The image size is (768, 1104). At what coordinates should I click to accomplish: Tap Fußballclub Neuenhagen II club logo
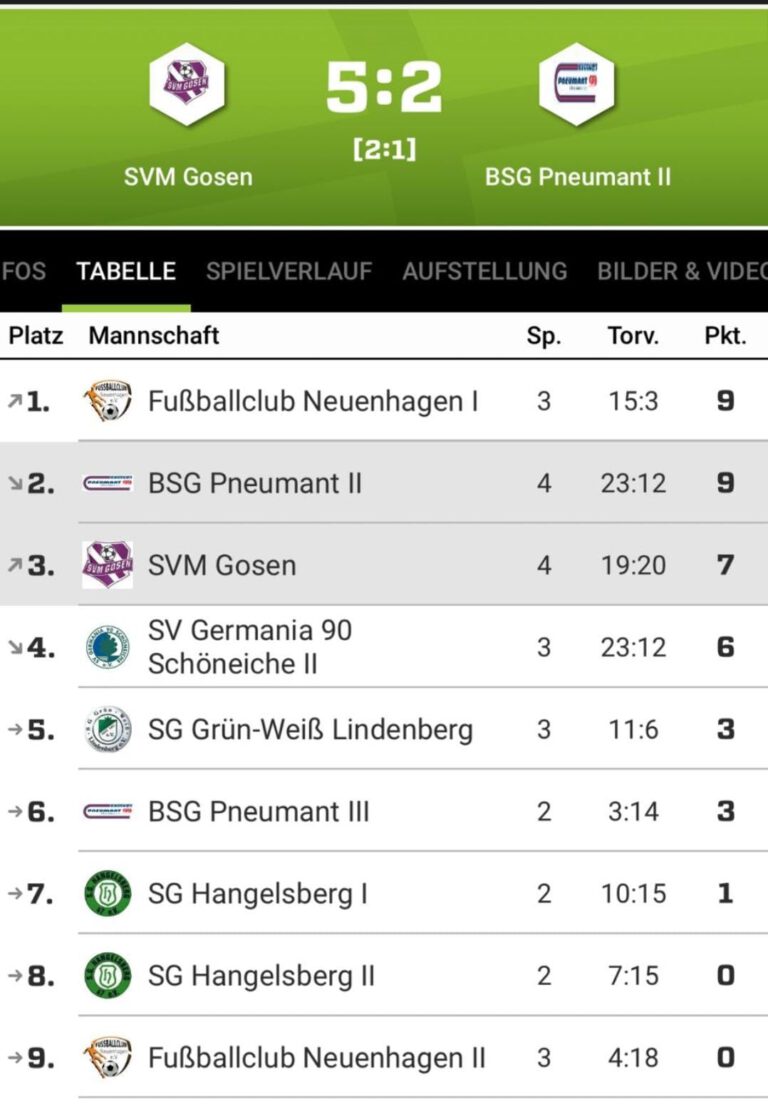[107, 1057]
